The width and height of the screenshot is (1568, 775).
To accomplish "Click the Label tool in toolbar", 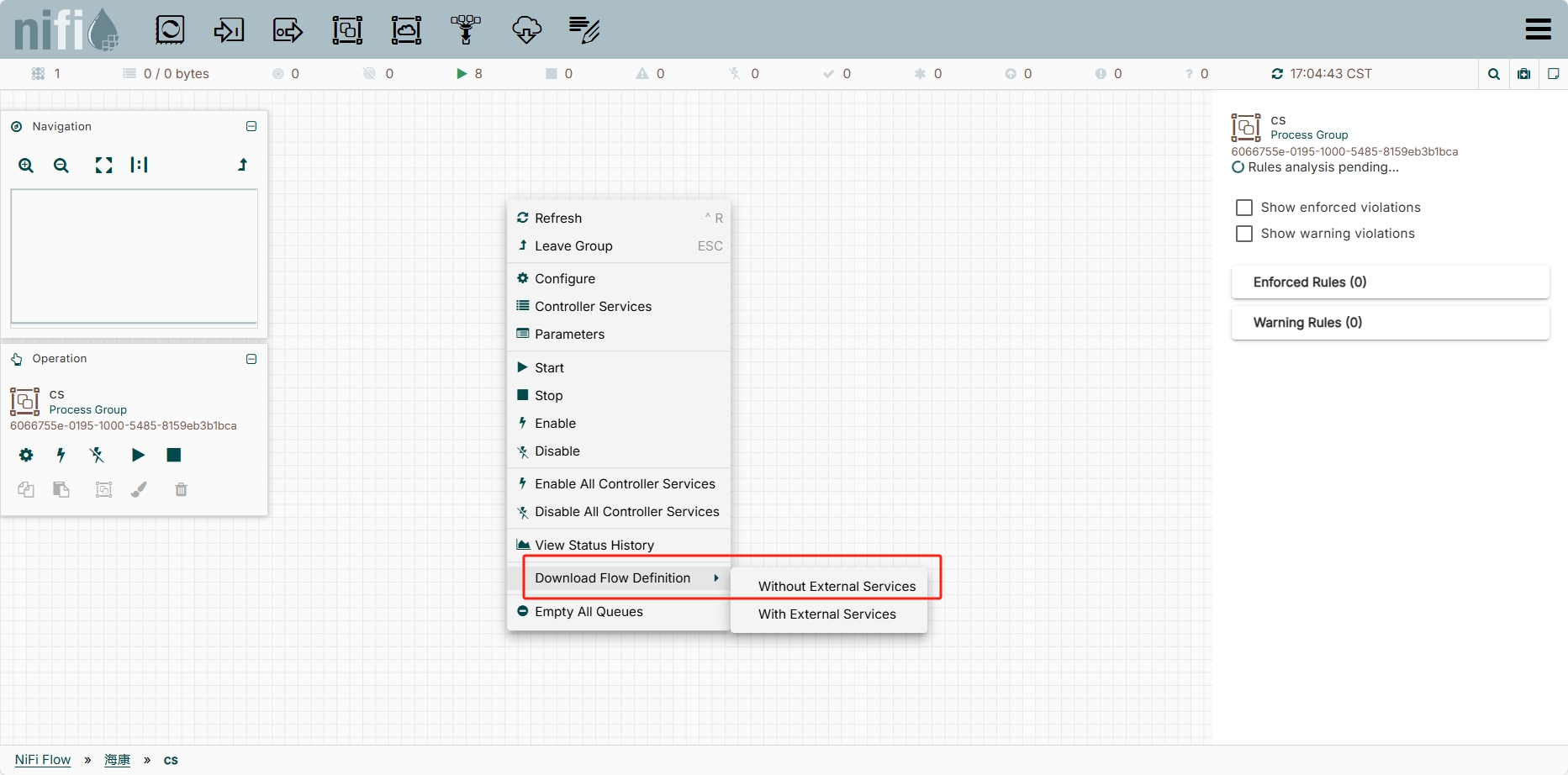I will 584,30.
